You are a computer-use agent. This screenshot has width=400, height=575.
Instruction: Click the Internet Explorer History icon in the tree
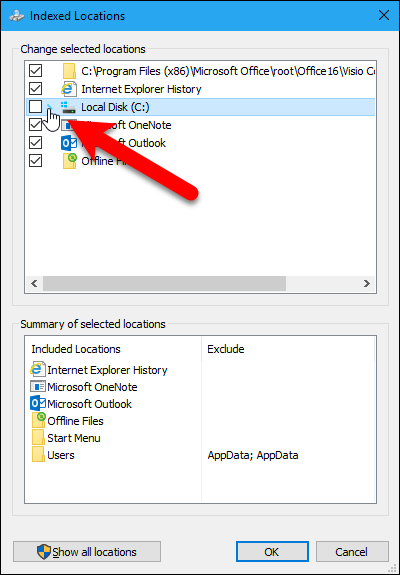coord(69,89)
